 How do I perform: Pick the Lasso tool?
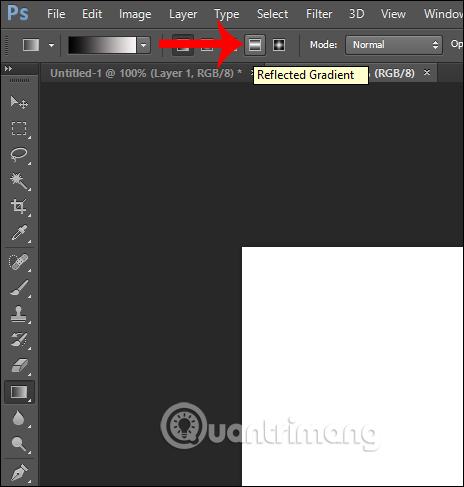click(x=19, y=154)
